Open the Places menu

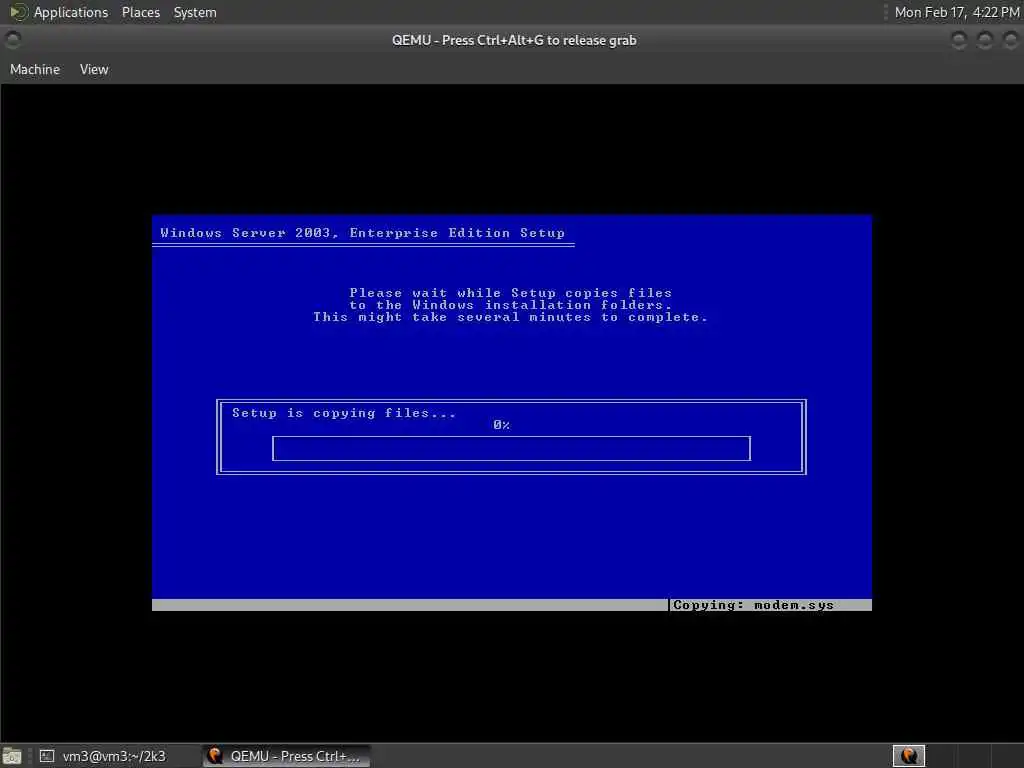tap(140, 12)
